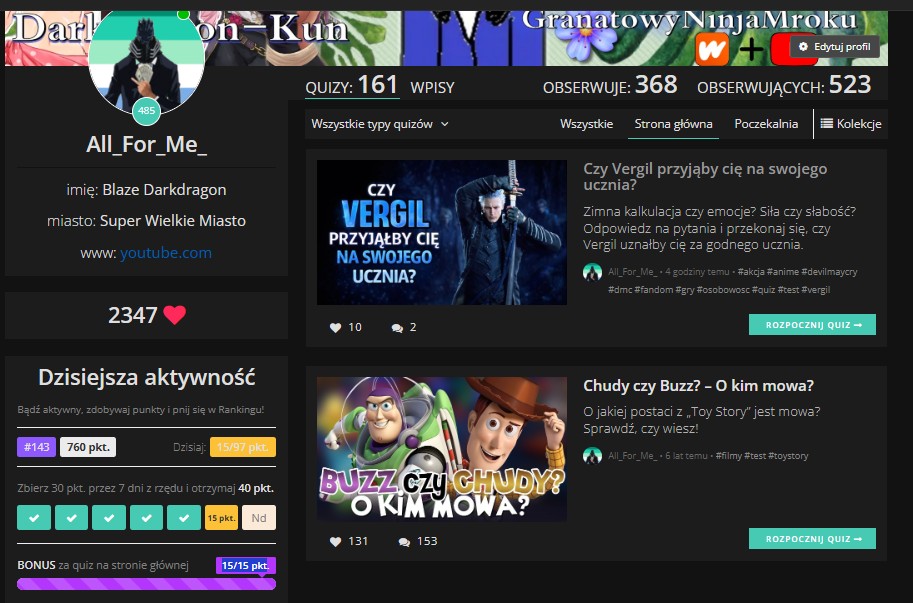Open the Buzz czy Chudy quiz thumbnail
The height and width of the screenshot is (603, 913).
pyautogui.click(x=442, y=449)
